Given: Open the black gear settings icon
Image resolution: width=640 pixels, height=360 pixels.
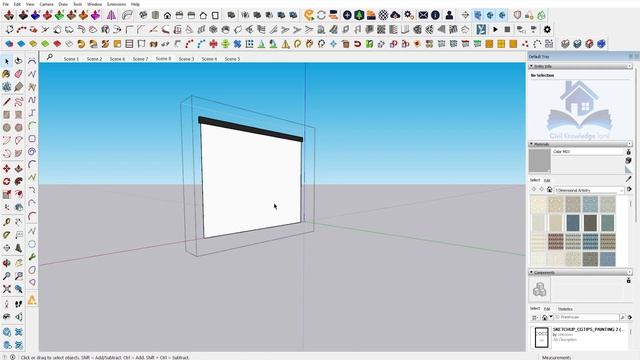Looking at the screenshot, I should (547, 29).
